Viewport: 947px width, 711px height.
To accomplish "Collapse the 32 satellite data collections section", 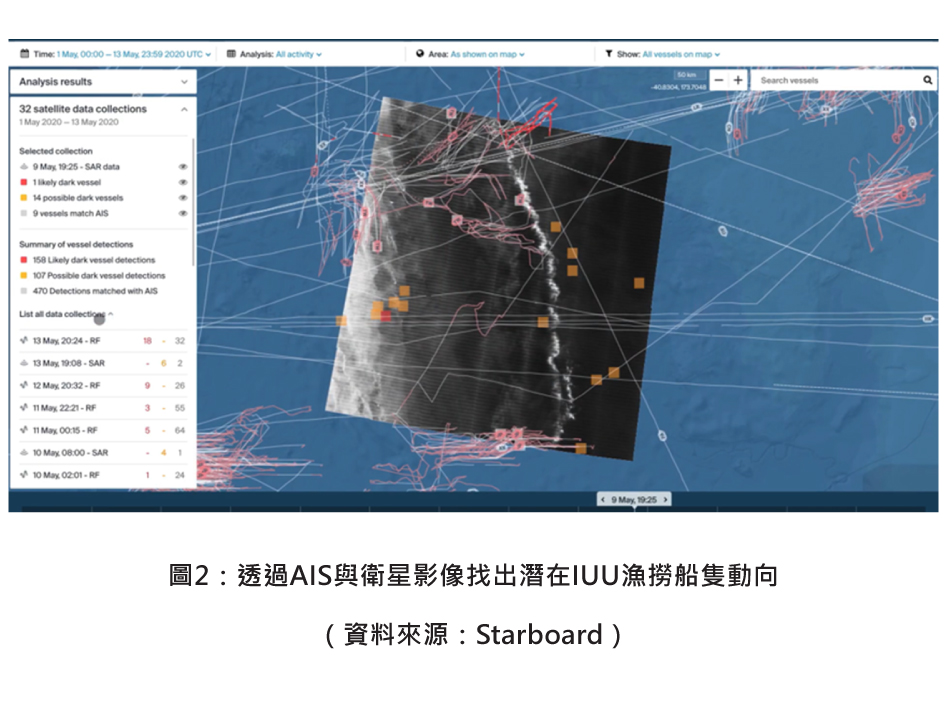I will tap(182, 108).
